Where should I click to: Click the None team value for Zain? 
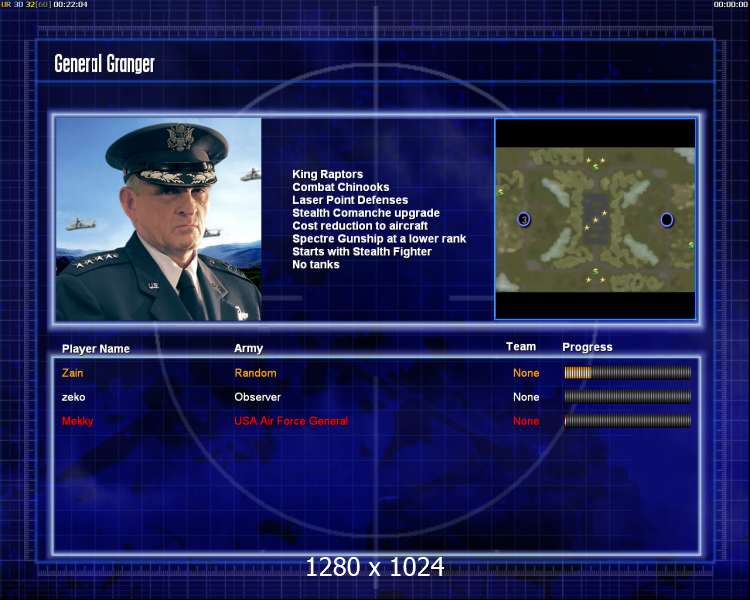(x=526, y=373)
